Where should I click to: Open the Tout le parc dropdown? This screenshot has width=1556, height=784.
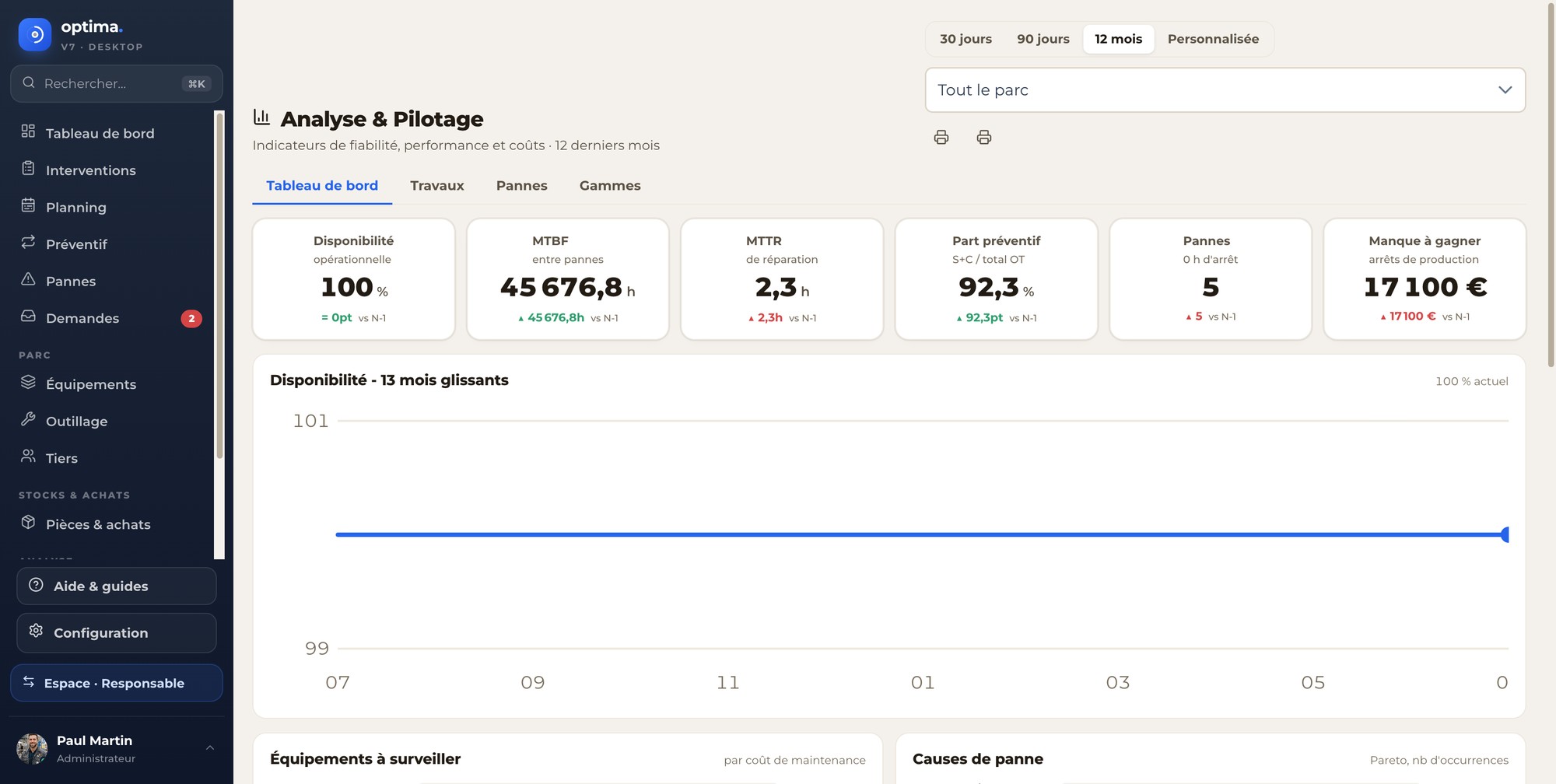[x=1225, y=90]
